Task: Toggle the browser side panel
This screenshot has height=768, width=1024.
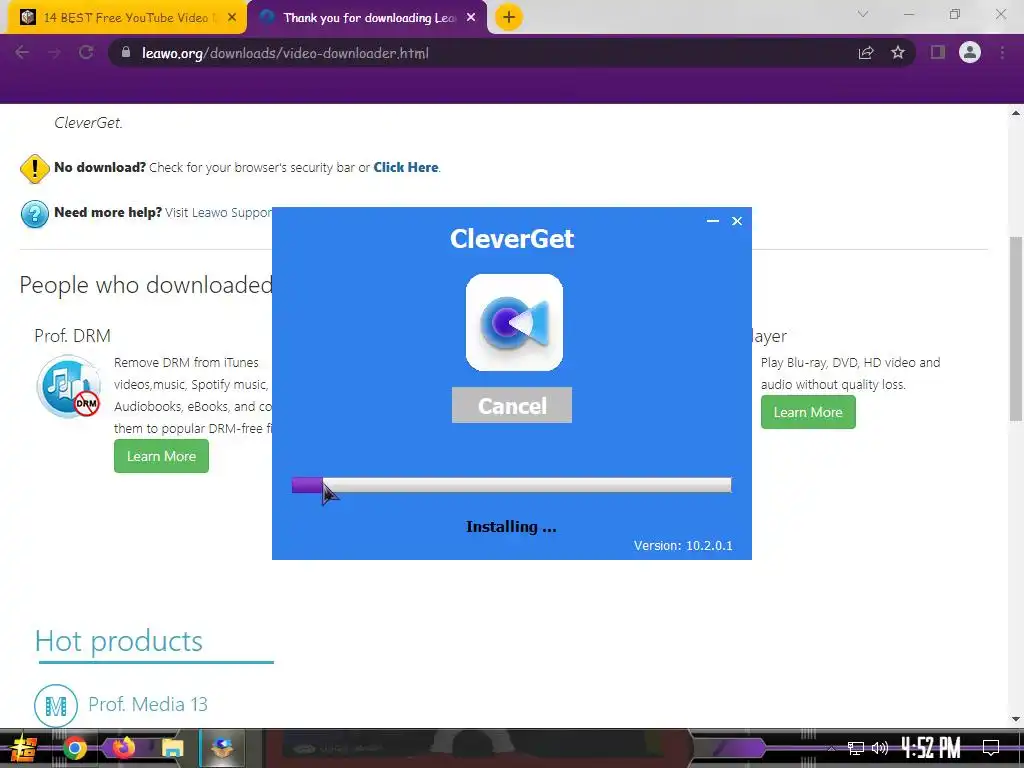Action: (x=938, y=52)
